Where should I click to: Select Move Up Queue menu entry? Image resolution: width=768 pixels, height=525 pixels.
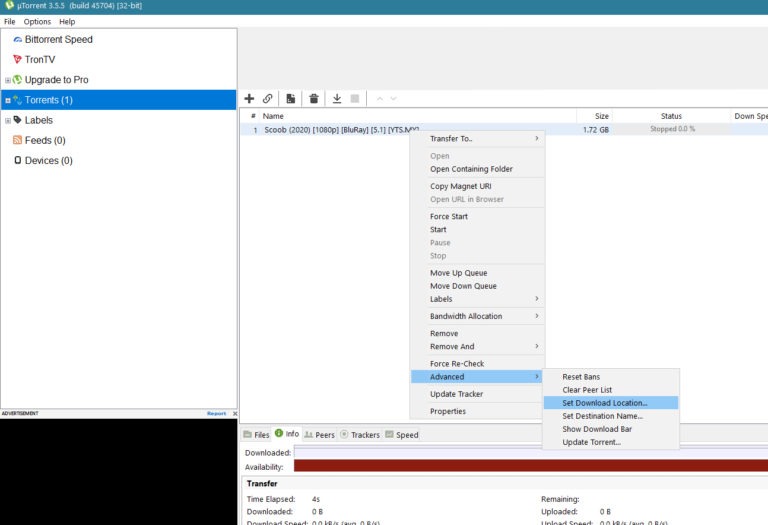pyautogui.click(x=478, y=273)
